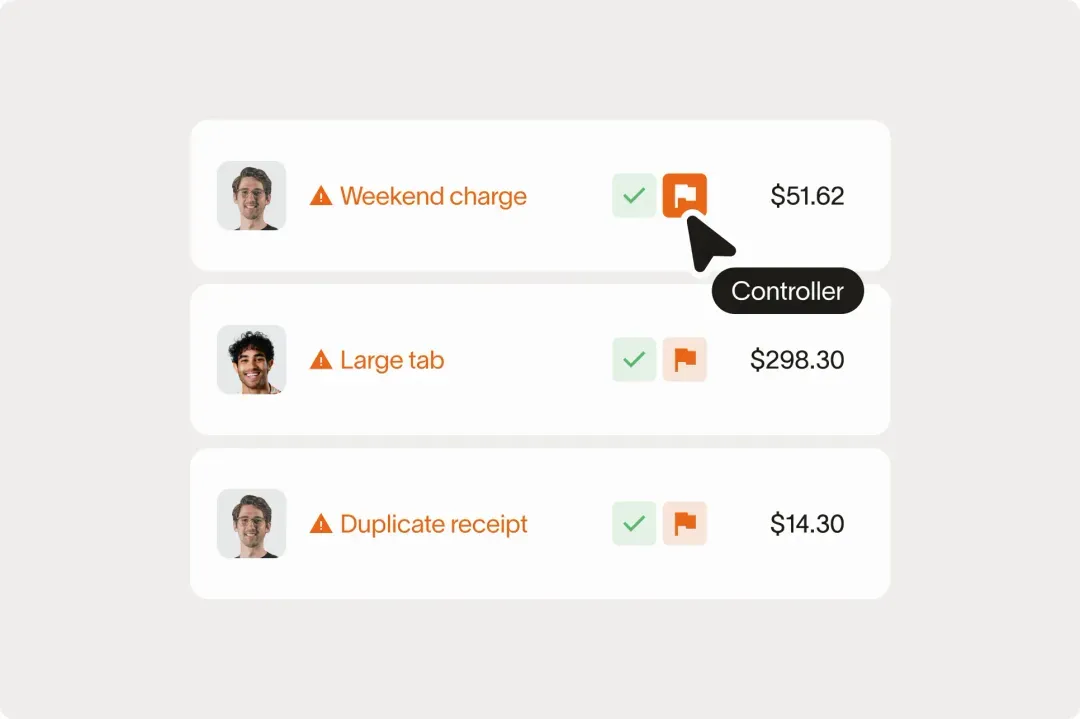Approve the Duplicate receipt checkmark
The width and height of the screenshot is (1080, 719).
(x=634, y=523)
